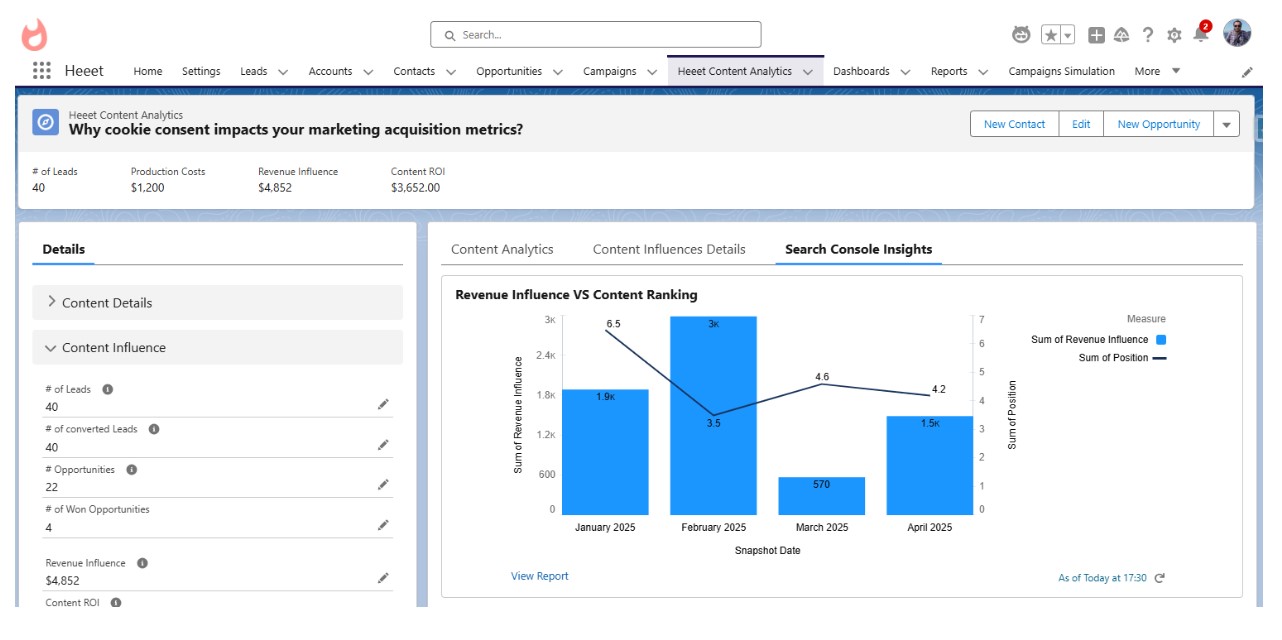Open the Global Actions plus icon
This screenshot has height=640, width=1282.
(x=1096, y=35)
